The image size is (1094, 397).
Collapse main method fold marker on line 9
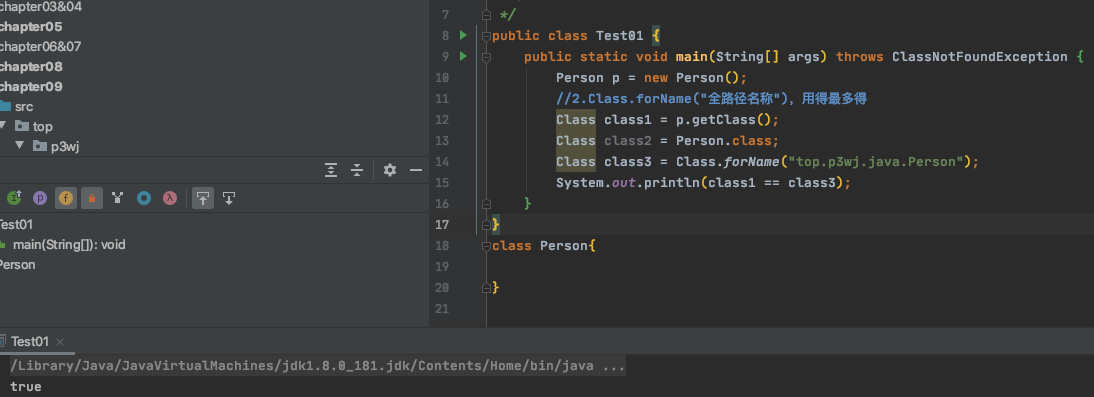coord(486,57)
